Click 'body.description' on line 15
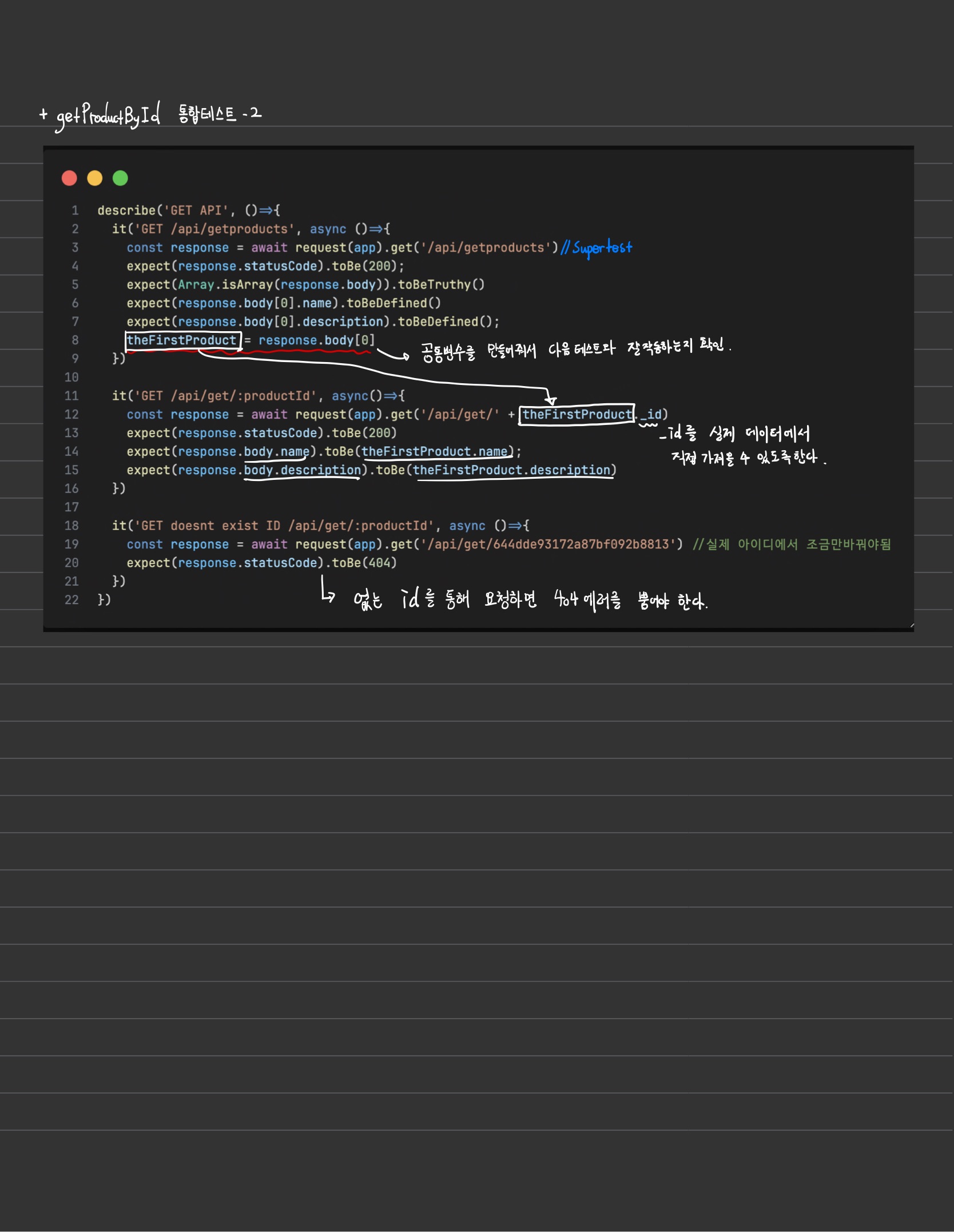954x1232 pixels. pos(302,470)
